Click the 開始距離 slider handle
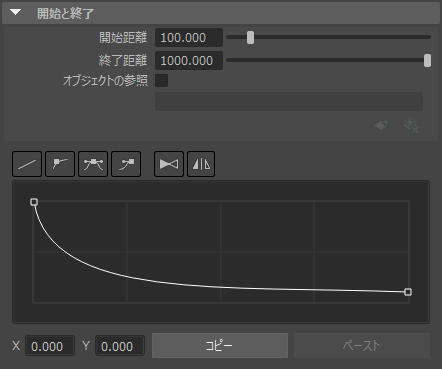This screenshot has height=369, width=442. tap(250, 37)
